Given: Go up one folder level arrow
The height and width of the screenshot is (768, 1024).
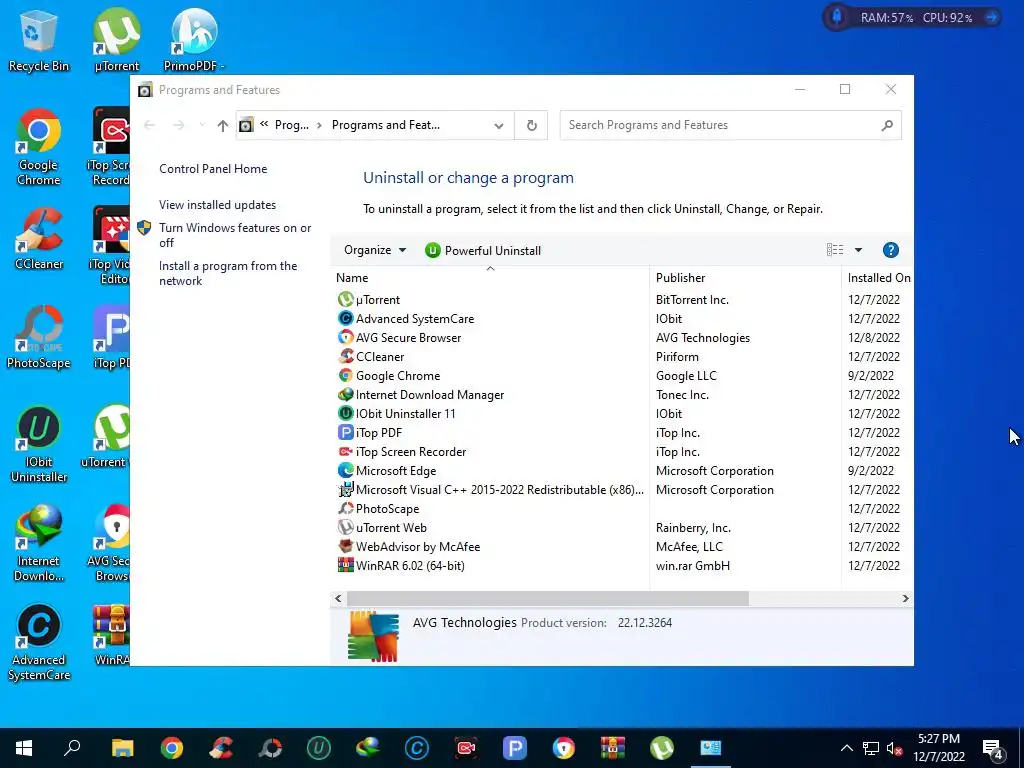Looking at the screenshot, I should click(223, 125).
